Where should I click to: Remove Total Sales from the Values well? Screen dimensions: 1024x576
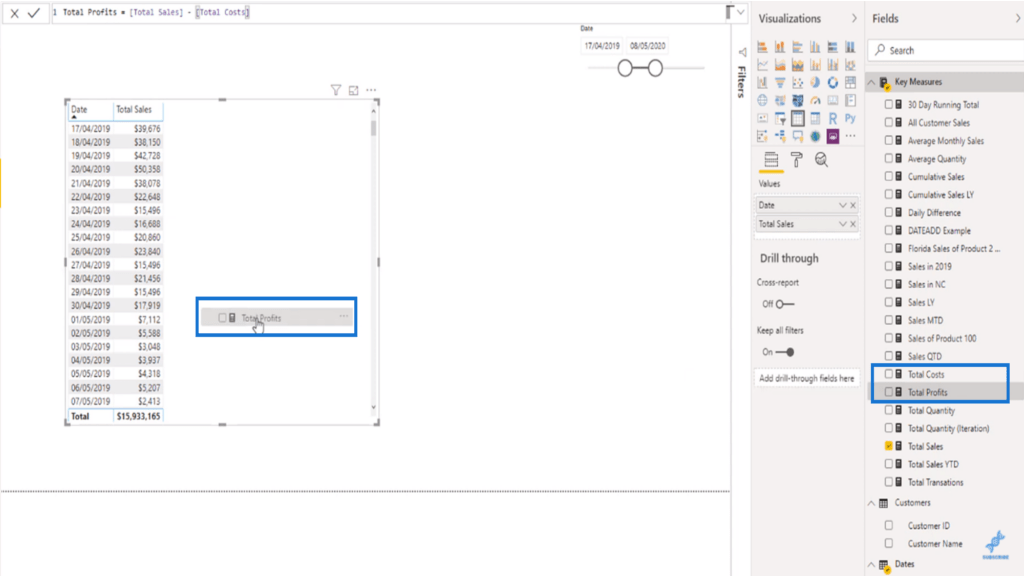tap(853, 224)
